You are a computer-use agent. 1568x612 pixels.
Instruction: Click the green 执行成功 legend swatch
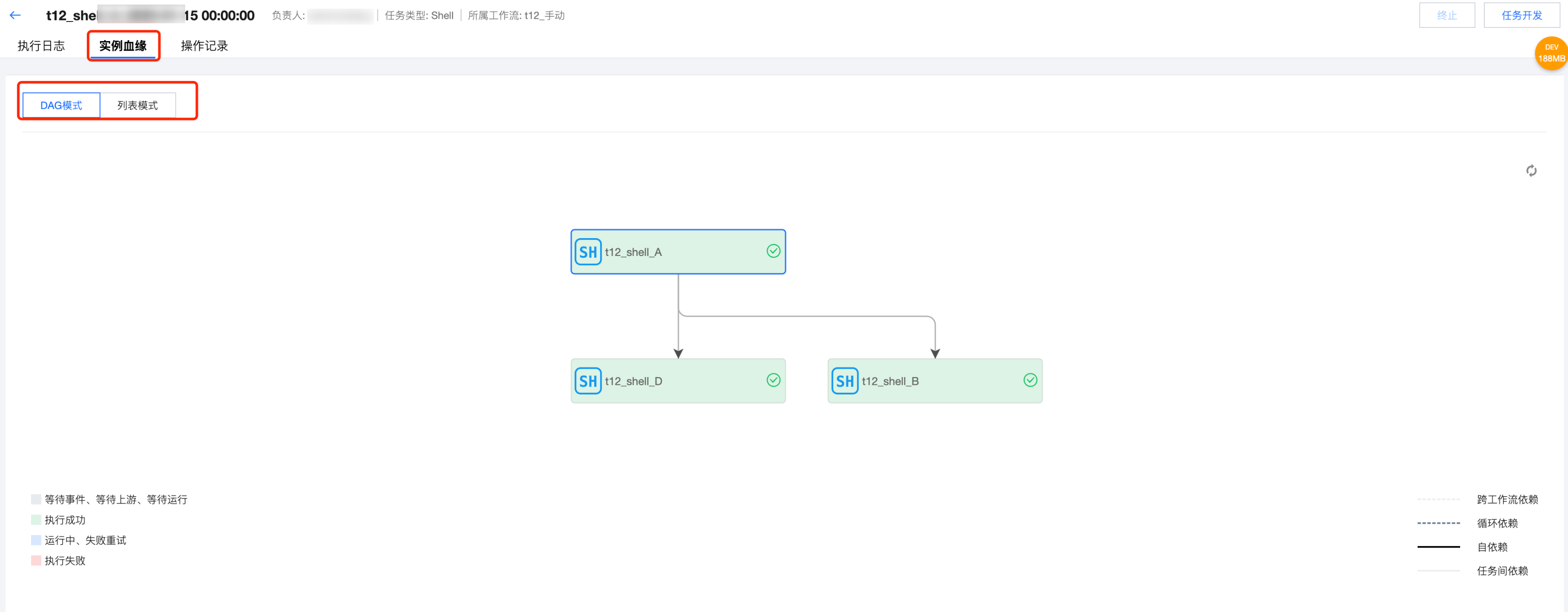(x=36, y=520)
